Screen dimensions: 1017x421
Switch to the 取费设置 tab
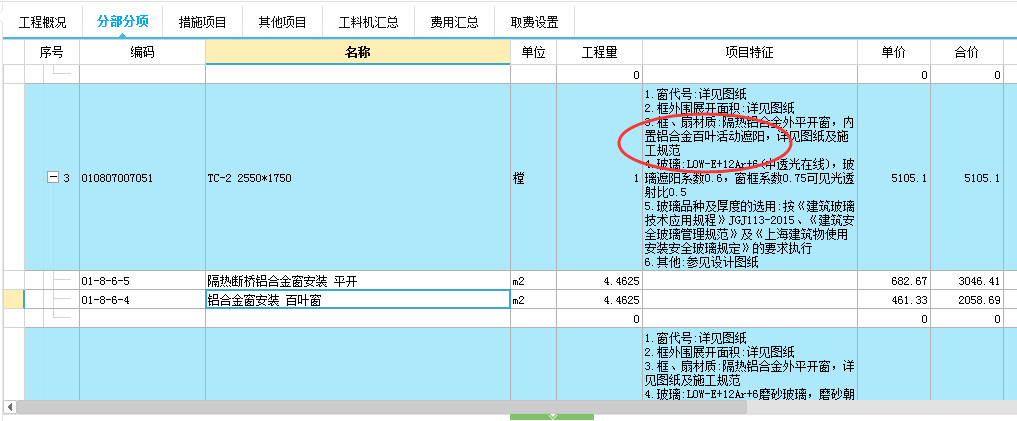[x=534, y=23]
